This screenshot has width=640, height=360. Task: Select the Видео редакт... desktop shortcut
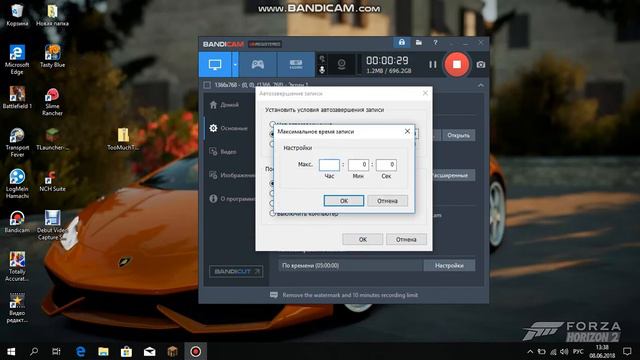[17, 309]
